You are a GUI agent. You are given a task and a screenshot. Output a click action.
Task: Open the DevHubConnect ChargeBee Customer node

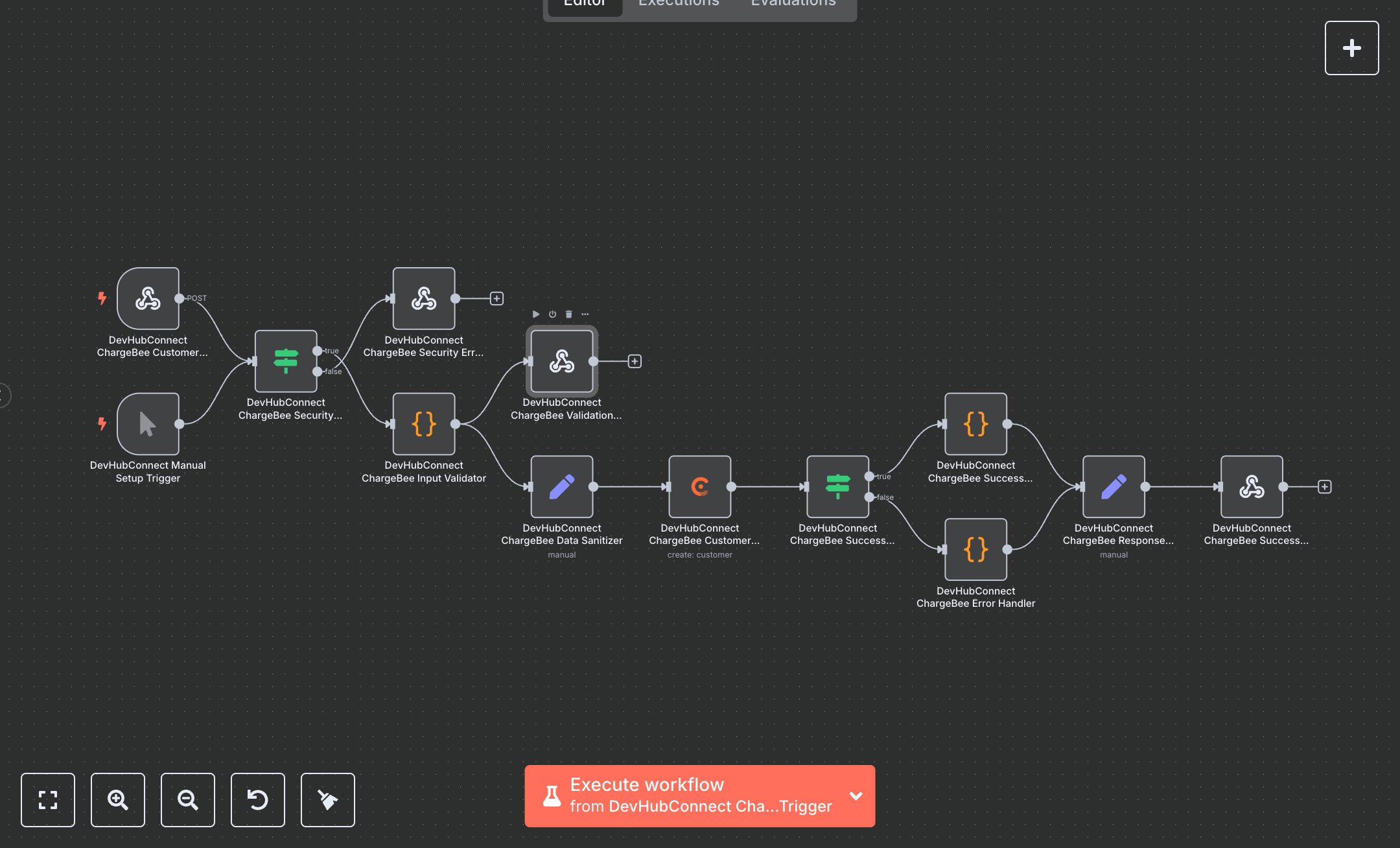tap(699, 487)
